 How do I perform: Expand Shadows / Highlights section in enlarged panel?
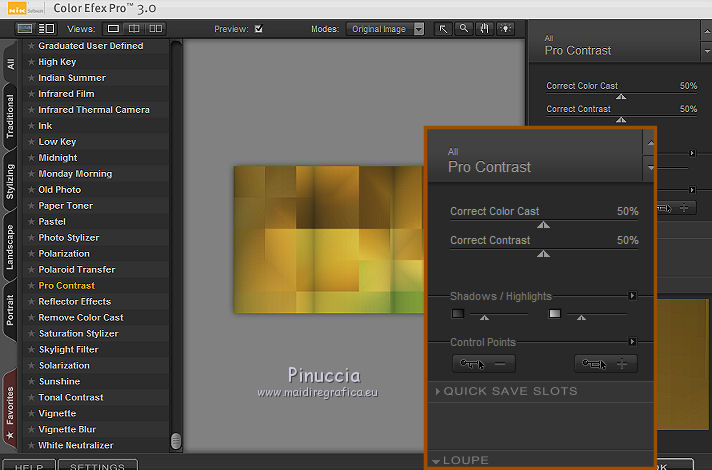[x=632, y=296]
